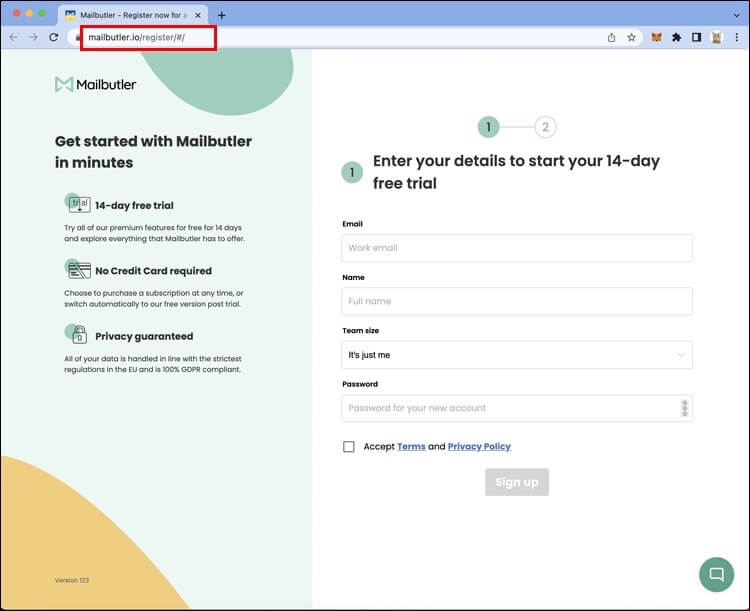Viewport: 750px width, 611px height.
Task: Open the Privacy Policy link
Action: click(479, 446)
